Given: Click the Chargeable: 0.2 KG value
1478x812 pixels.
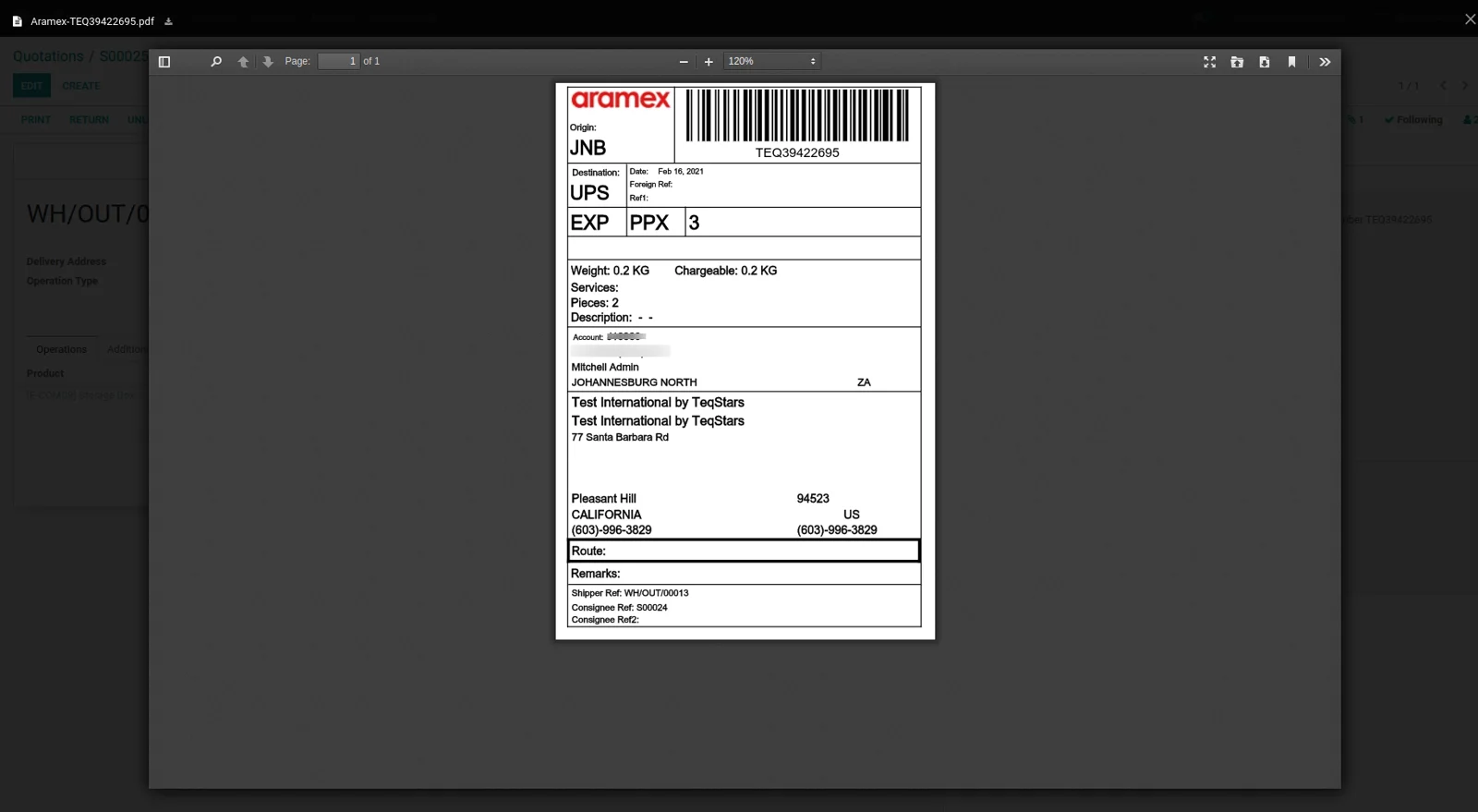Looking at the screenshot, I should [725, 271].
